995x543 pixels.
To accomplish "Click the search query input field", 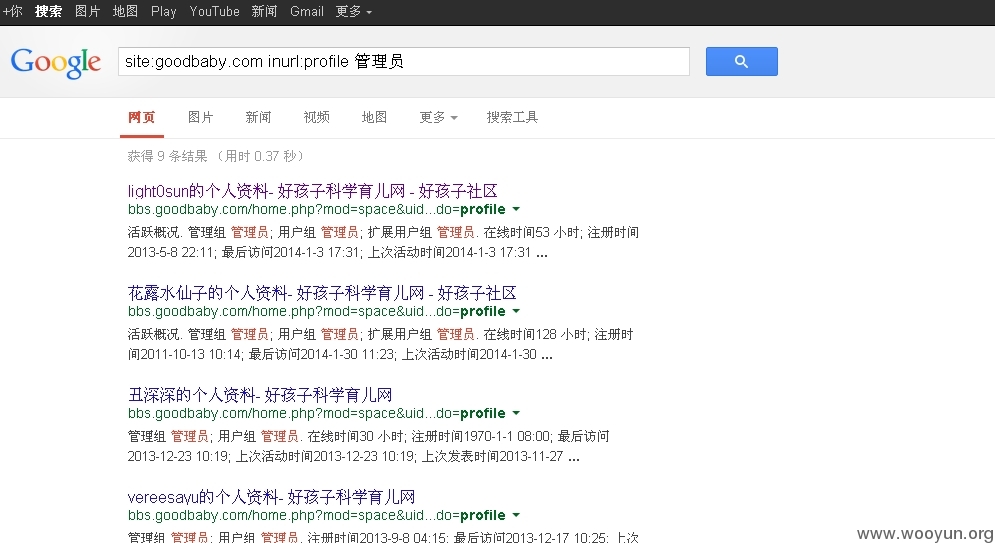I will [x=404, y=62].
